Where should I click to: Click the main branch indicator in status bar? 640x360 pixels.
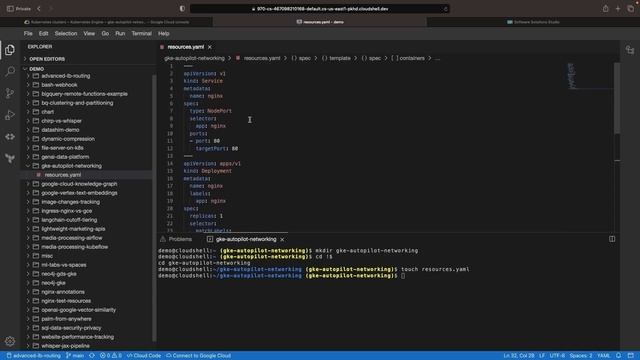click(x=75, y=356)
